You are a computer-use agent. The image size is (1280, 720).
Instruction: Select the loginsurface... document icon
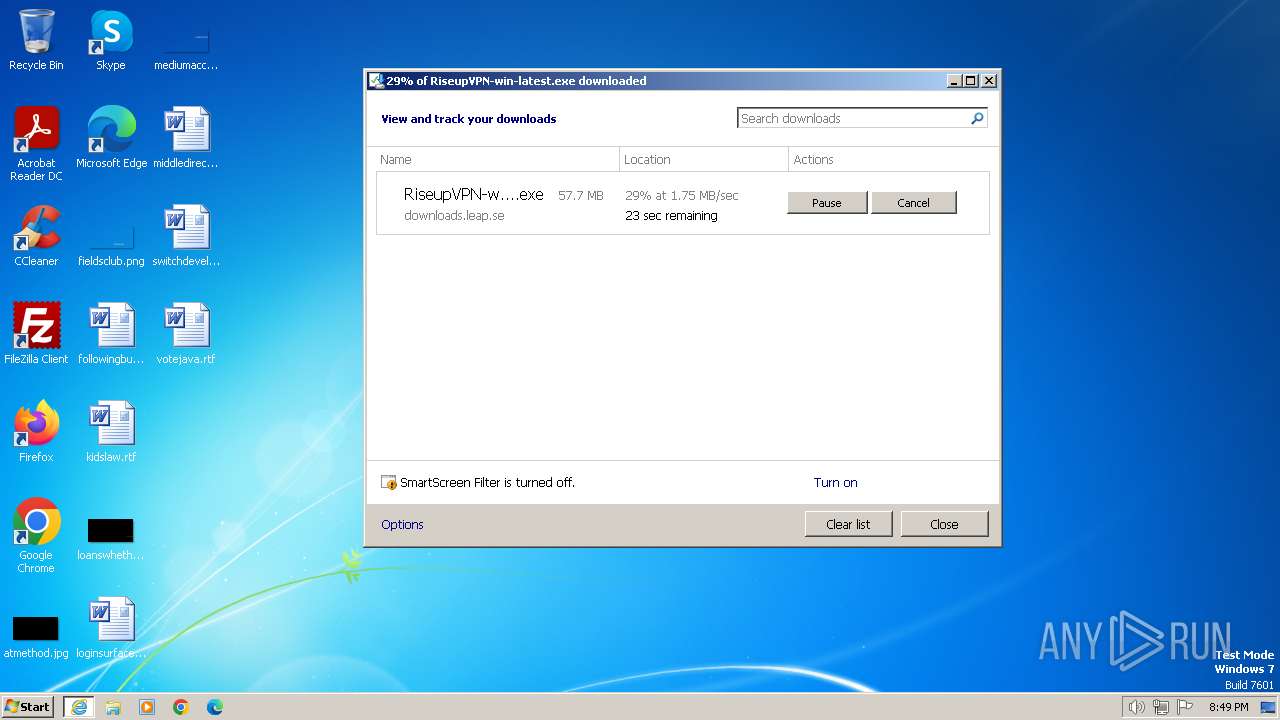111,628
